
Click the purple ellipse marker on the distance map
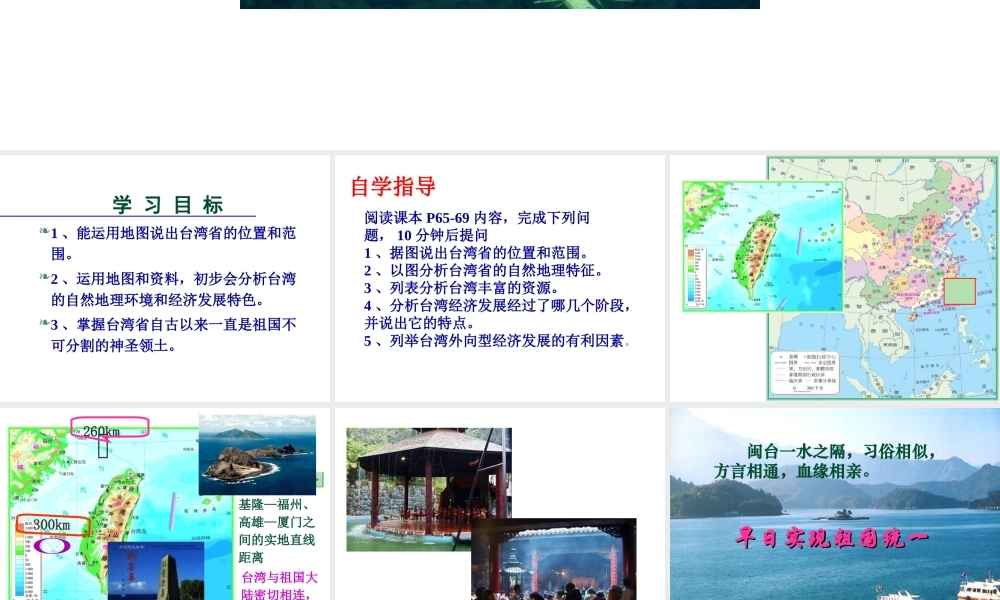coord(52,546)
